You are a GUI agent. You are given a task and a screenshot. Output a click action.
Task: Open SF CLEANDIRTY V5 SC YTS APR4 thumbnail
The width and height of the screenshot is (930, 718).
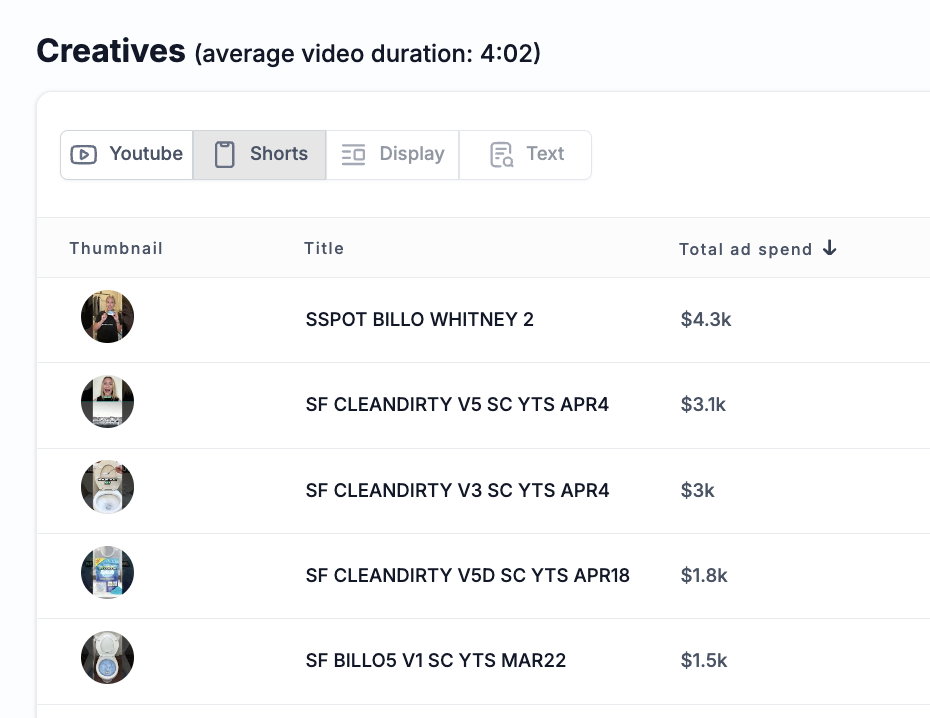click(x=107, y=402)
